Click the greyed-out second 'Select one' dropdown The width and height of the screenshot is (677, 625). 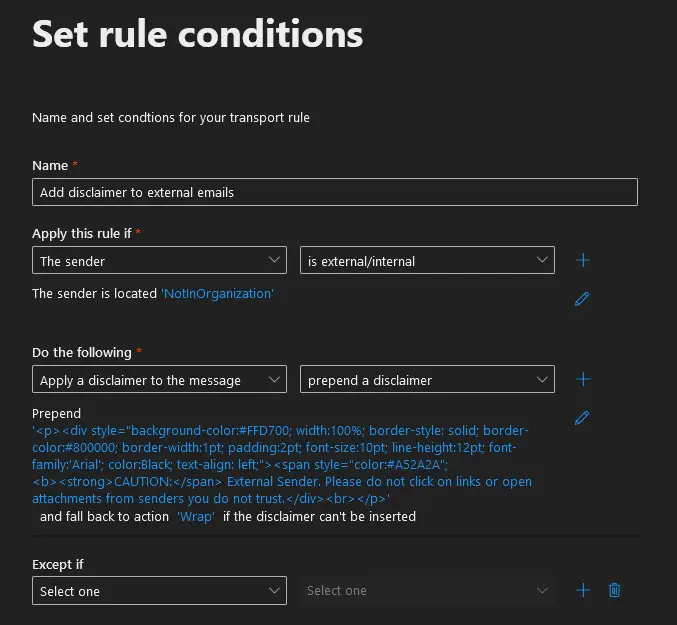point(427,591)
